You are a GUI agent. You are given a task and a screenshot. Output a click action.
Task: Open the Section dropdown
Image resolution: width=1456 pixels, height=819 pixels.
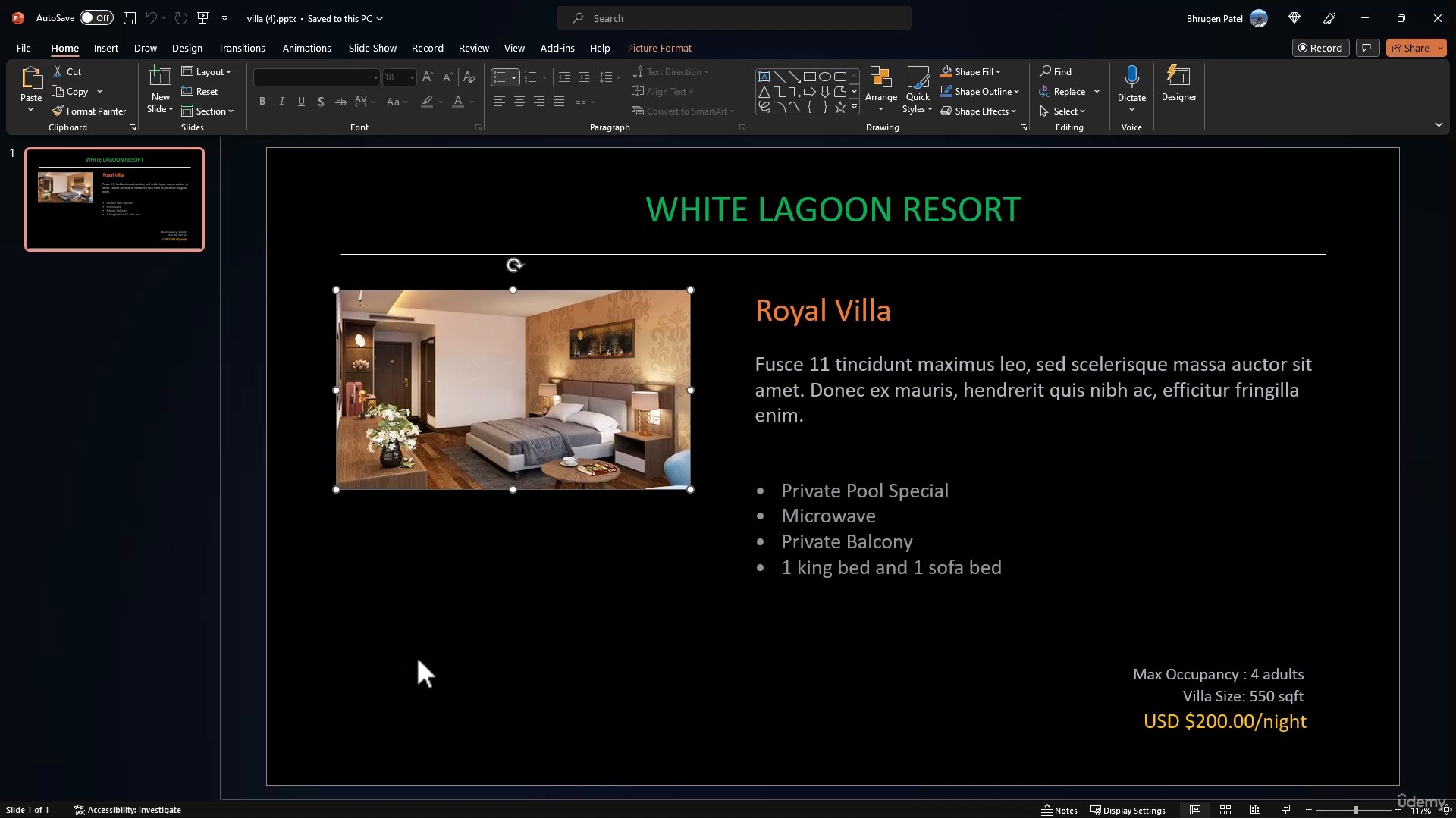(x=207, y=111)
